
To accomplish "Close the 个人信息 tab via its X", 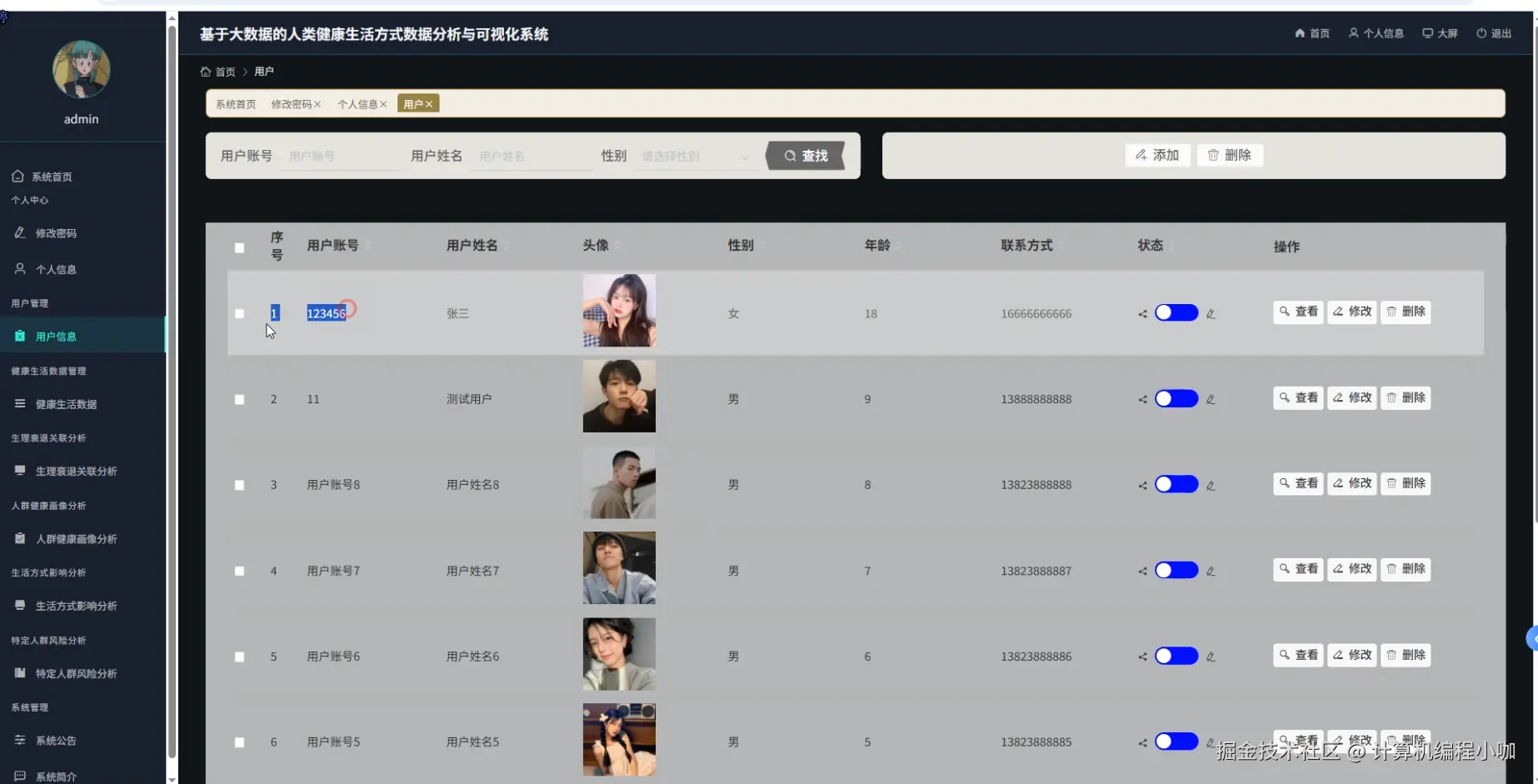I will [x=383, y=104].
